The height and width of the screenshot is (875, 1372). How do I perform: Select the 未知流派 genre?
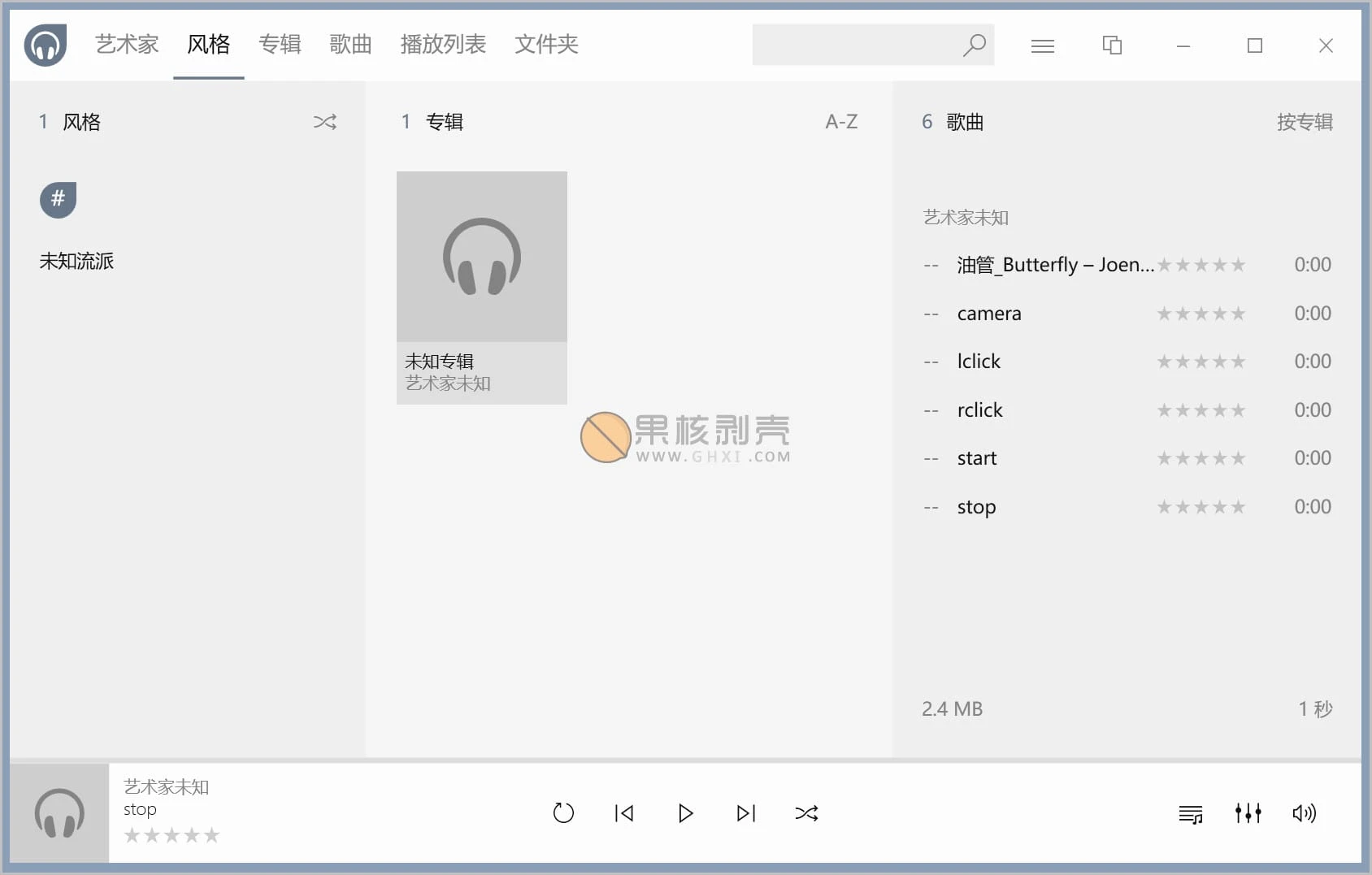pyautogui.click(x=76, y=261)
